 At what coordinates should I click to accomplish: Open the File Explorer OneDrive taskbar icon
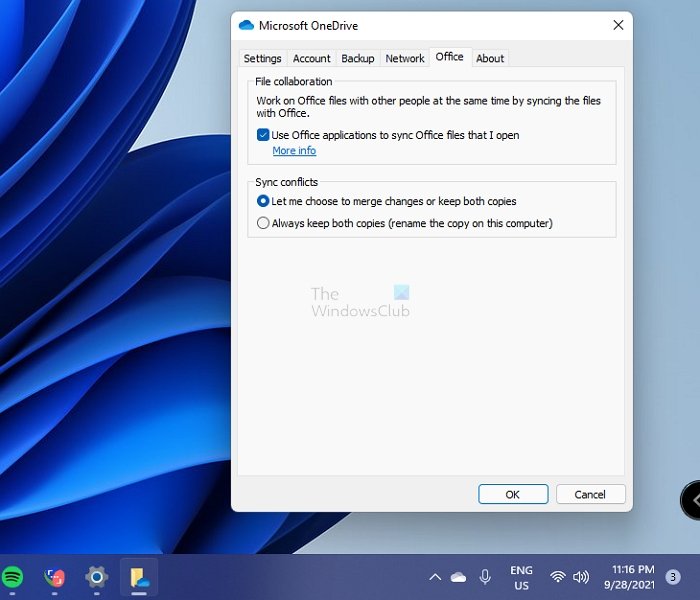(138, 577)
